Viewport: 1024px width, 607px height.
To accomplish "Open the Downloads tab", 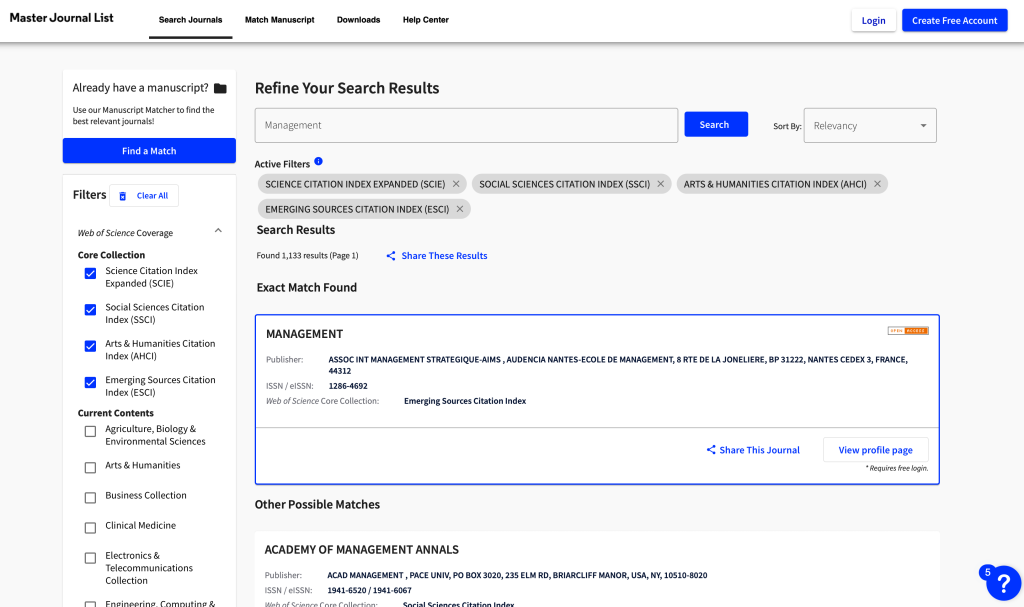I will click(x=359, y=20).
